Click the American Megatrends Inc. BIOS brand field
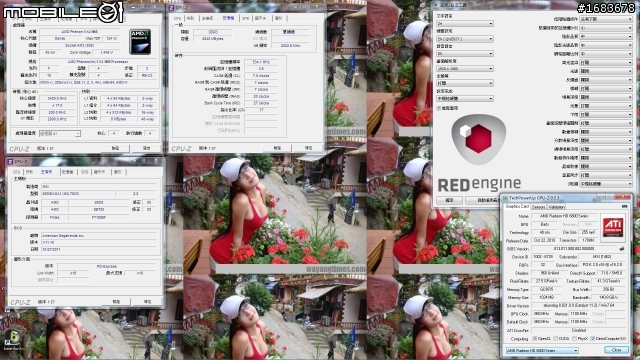640x360 pixels. point(98,236)
